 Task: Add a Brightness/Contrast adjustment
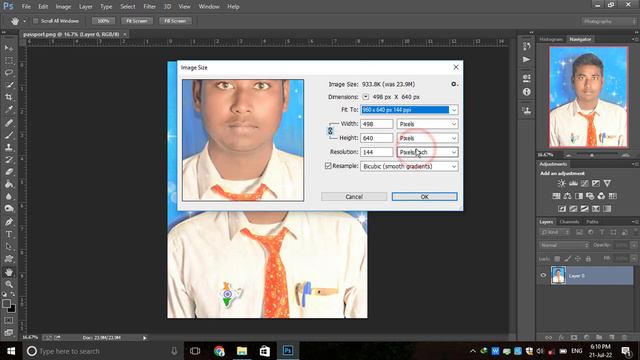pos(562,183)
